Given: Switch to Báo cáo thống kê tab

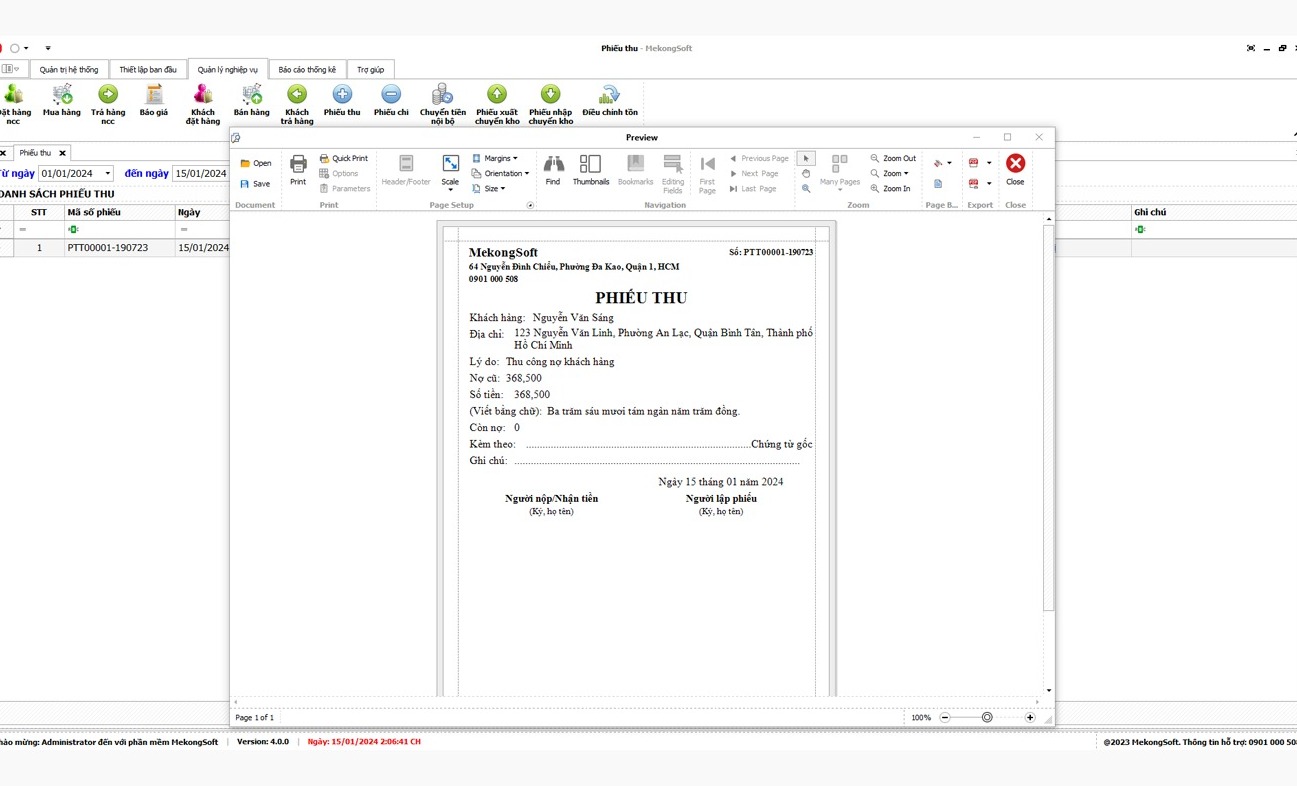Looking at the screenshot, I should point(307,70).
